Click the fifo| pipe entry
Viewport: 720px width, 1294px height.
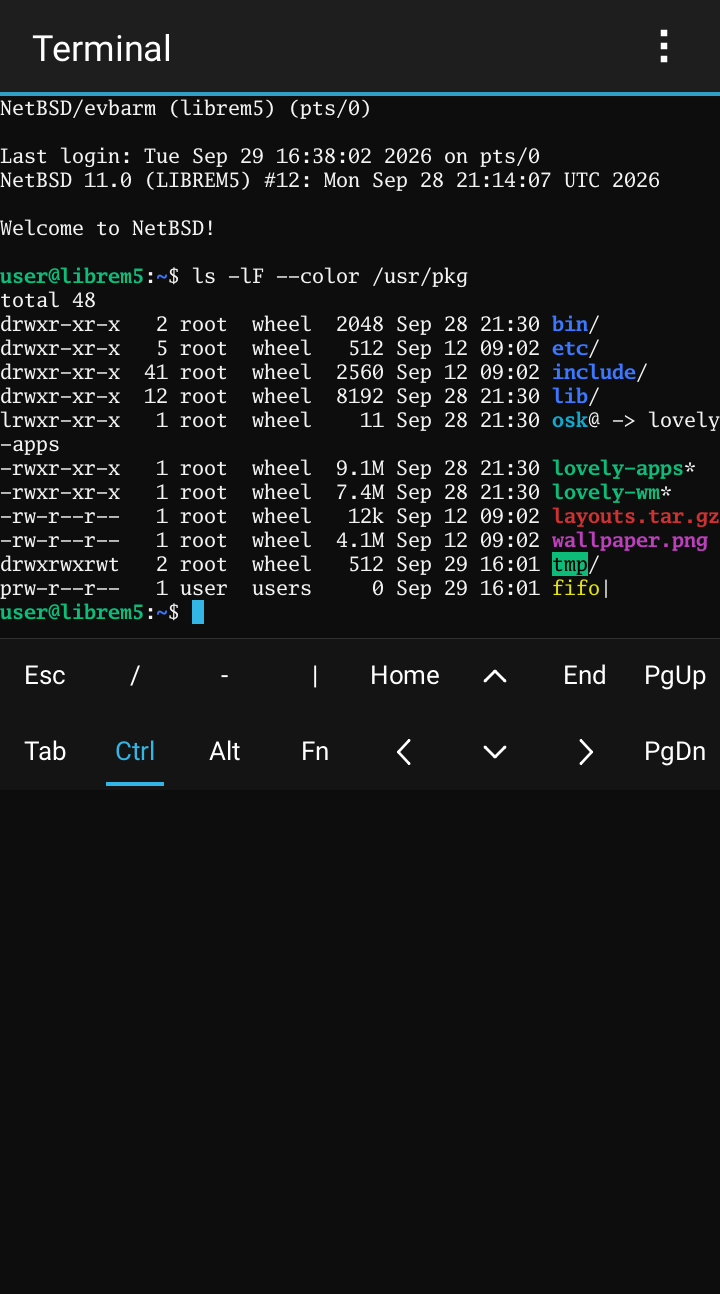(582, 588)
